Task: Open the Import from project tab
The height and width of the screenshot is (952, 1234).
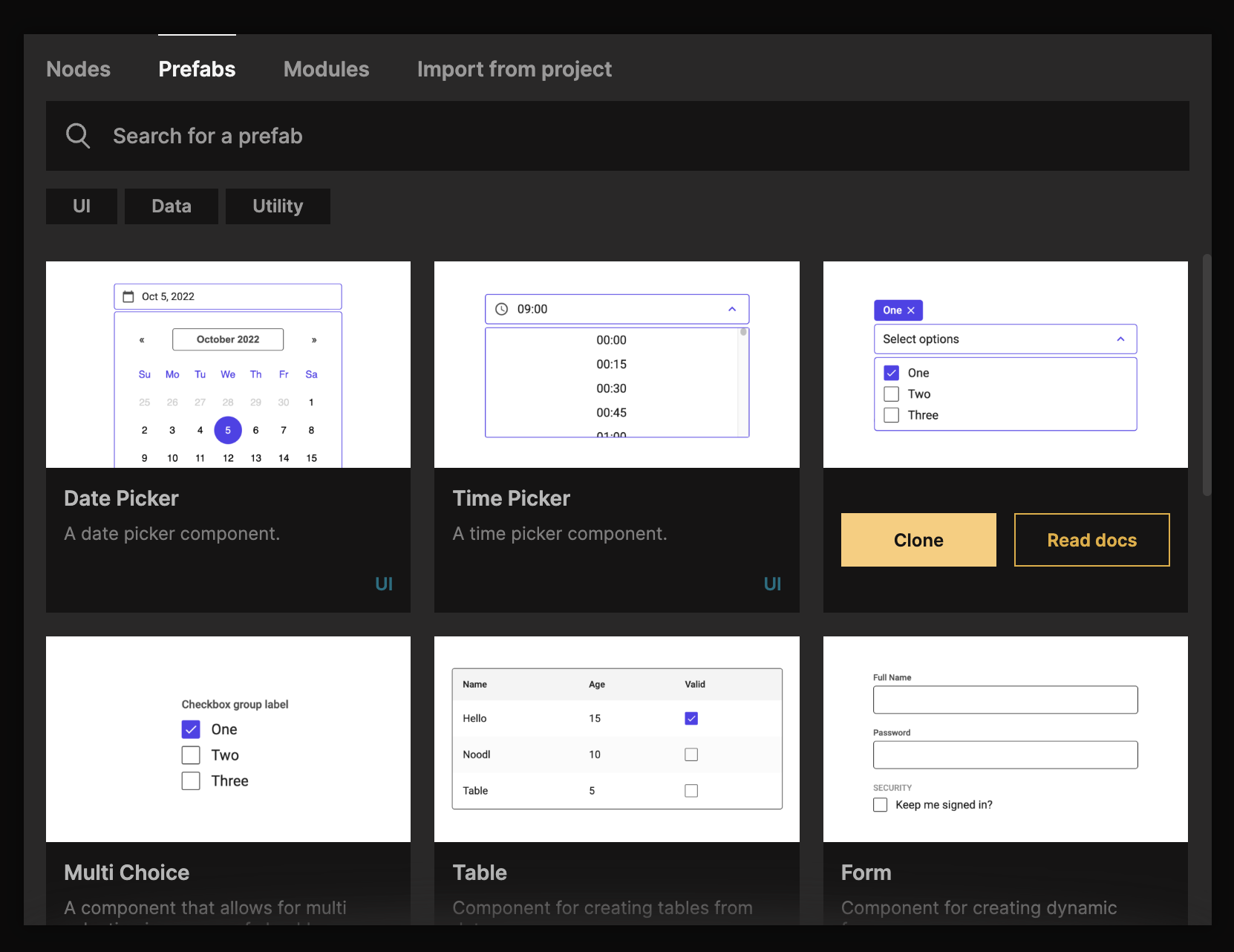Action: click(515, 69)
